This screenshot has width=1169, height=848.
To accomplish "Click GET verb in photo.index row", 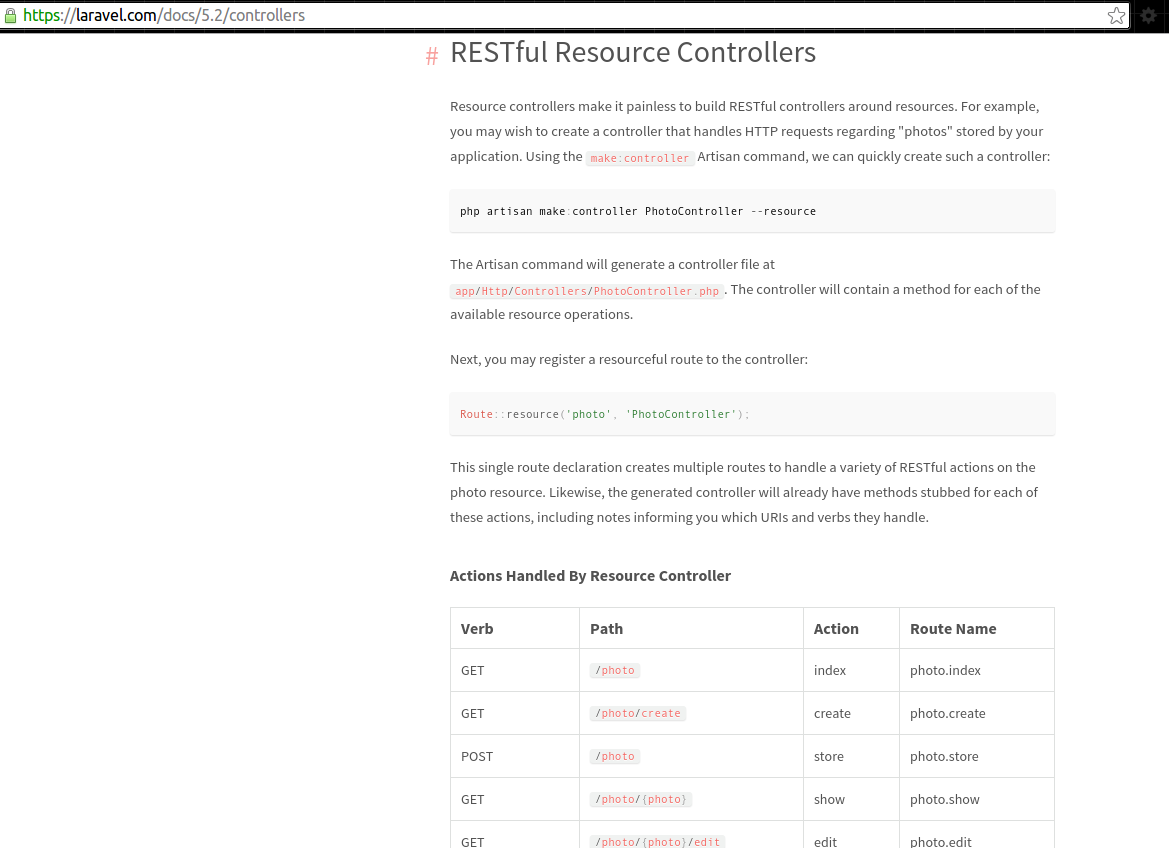I will coord(473,670).
